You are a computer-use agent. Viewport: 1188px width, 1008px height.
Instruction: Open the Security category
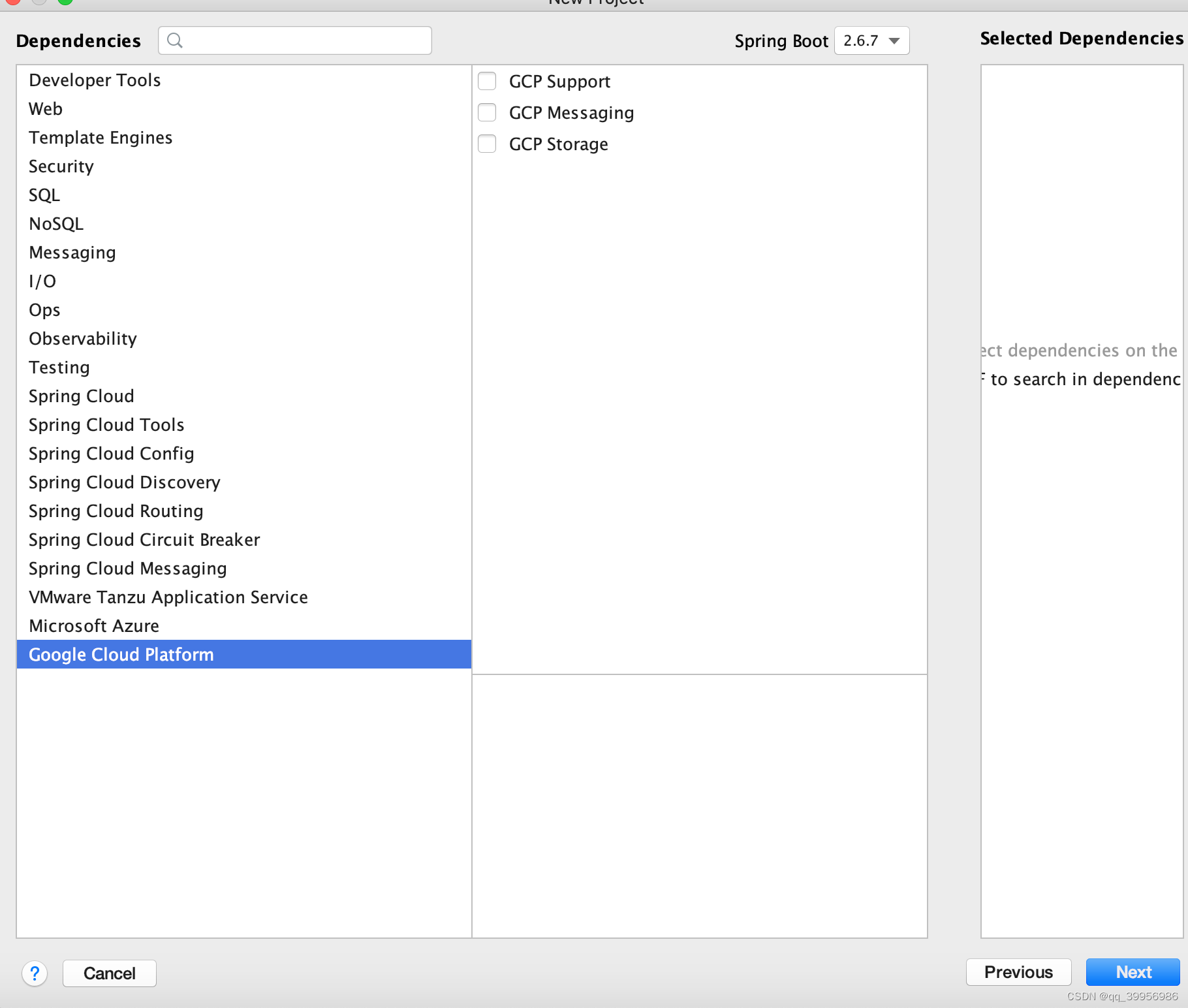pyautogui.click(x=244, y=166)
